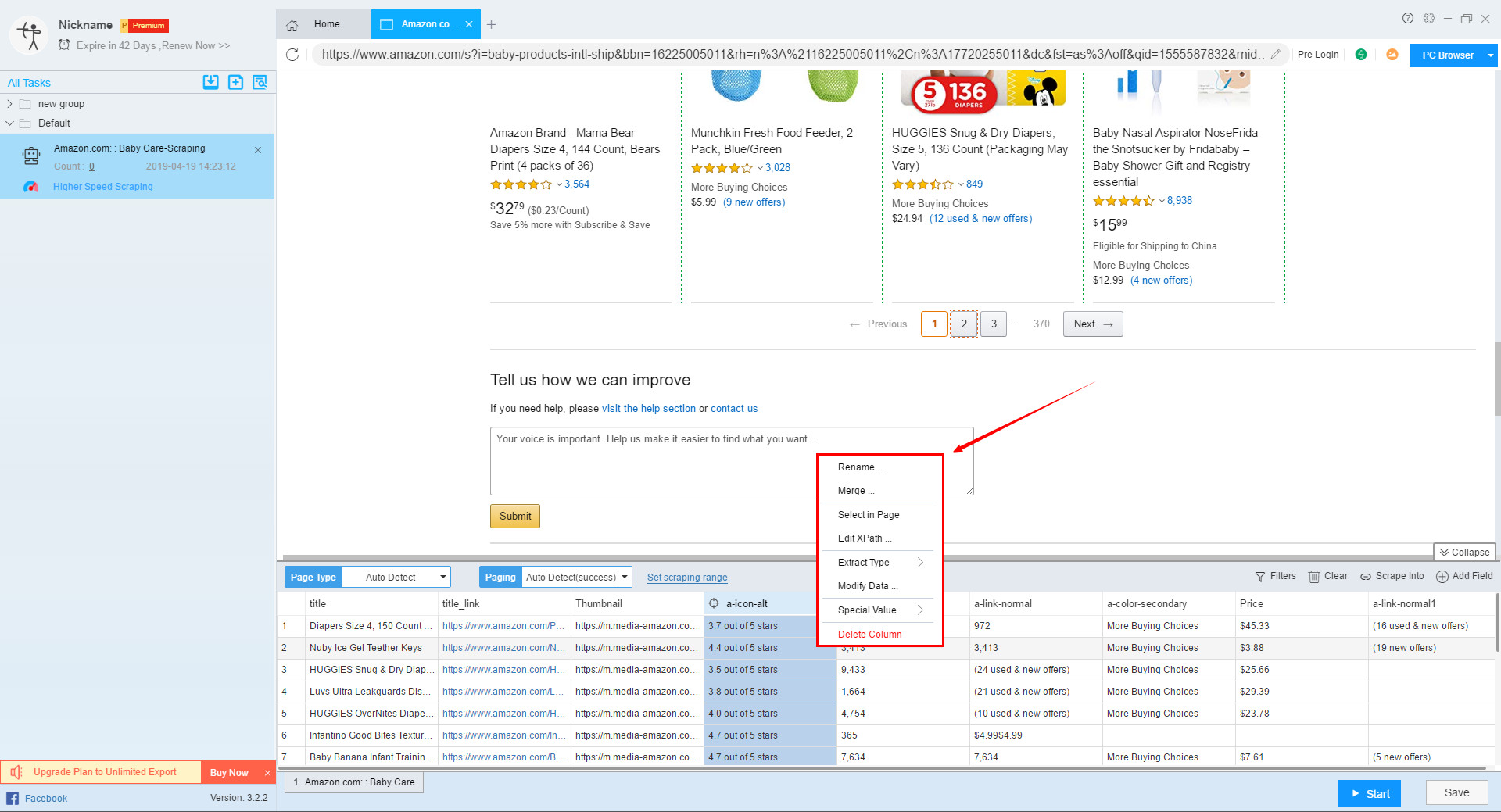The width and height of the screenshot is (1501, 812).
Task: Click the import task icon
Action: [211, 82]
